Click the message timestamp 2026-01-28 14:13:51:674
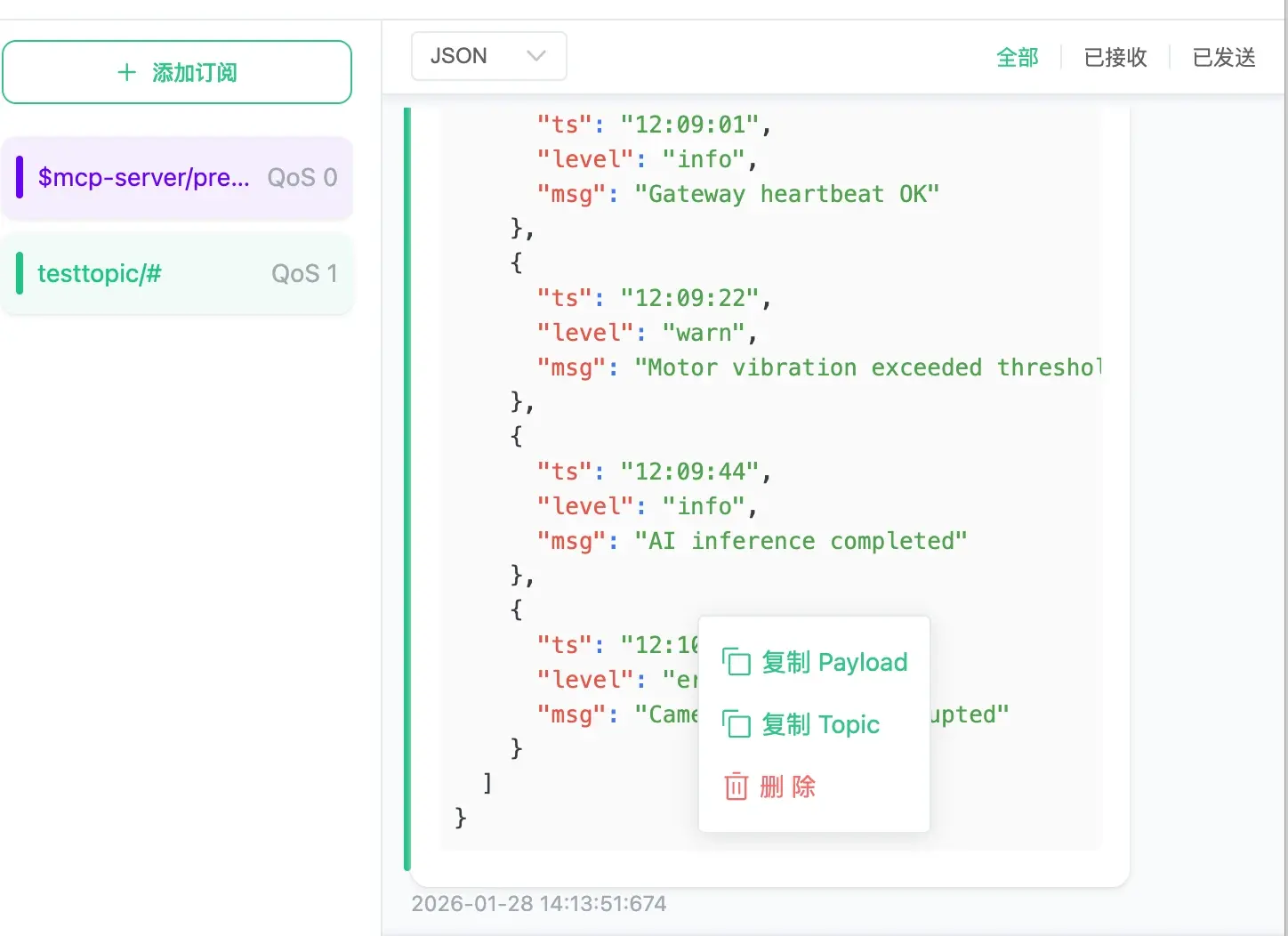1288x936 pixels. point(538,904)
